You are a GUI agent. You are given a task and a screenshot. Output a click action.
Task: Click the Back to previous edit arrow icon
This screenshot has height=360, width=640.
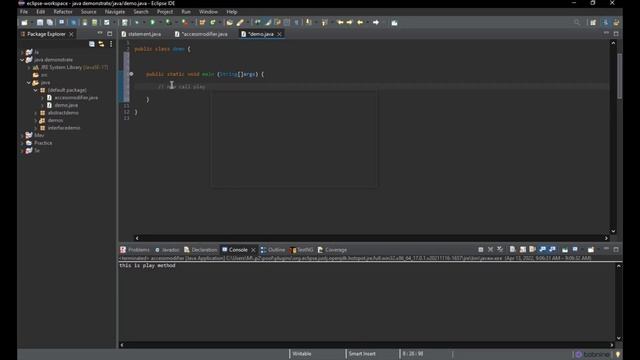click(x=360, y=22)
